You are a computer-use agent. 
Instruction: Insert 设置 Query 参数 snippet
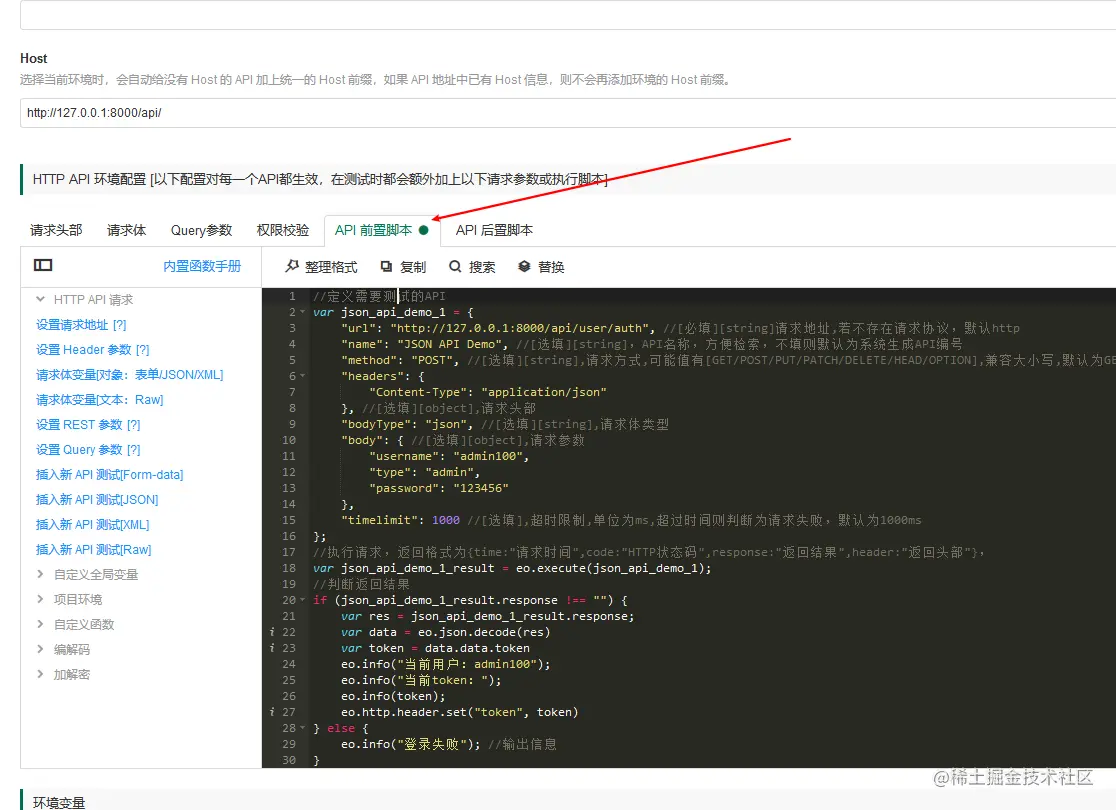(88, 449)
